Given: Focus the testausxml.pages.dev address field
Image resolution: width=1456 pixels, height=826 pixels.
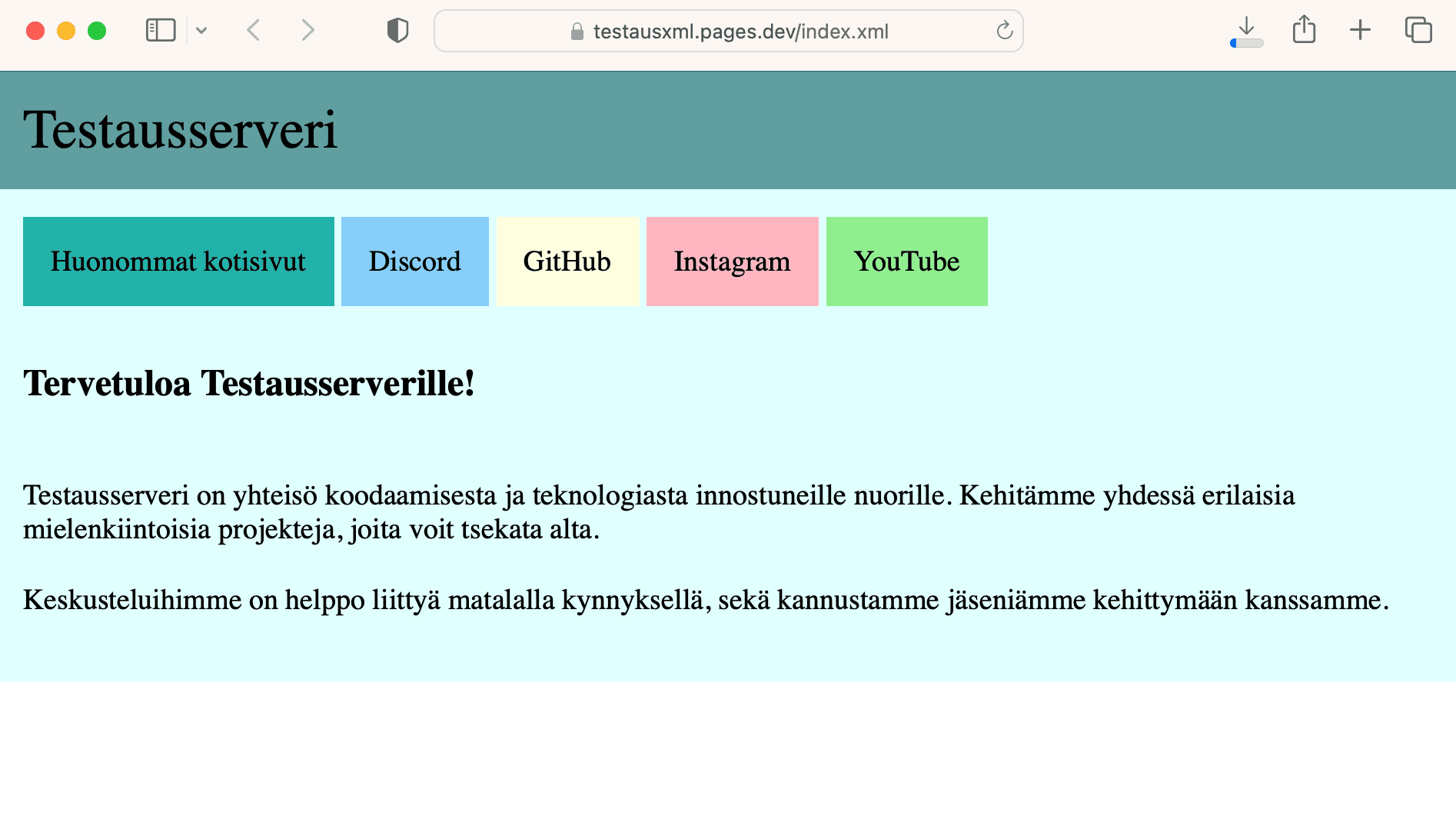Looking at the screenshot, I should tap(740, 32).
